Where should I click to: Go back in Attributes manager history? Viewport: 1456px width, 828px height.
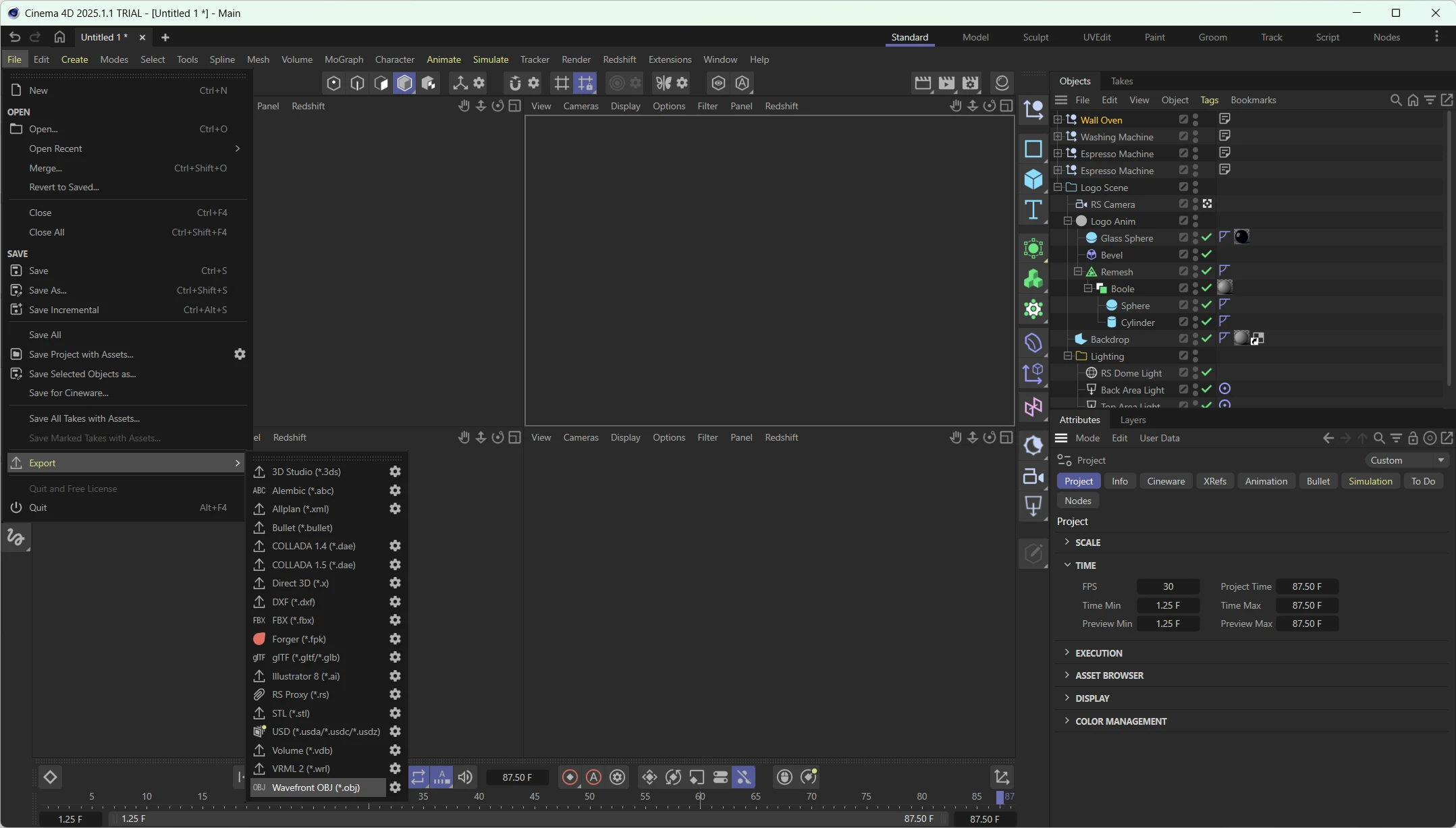click(x=1328, y=438)
